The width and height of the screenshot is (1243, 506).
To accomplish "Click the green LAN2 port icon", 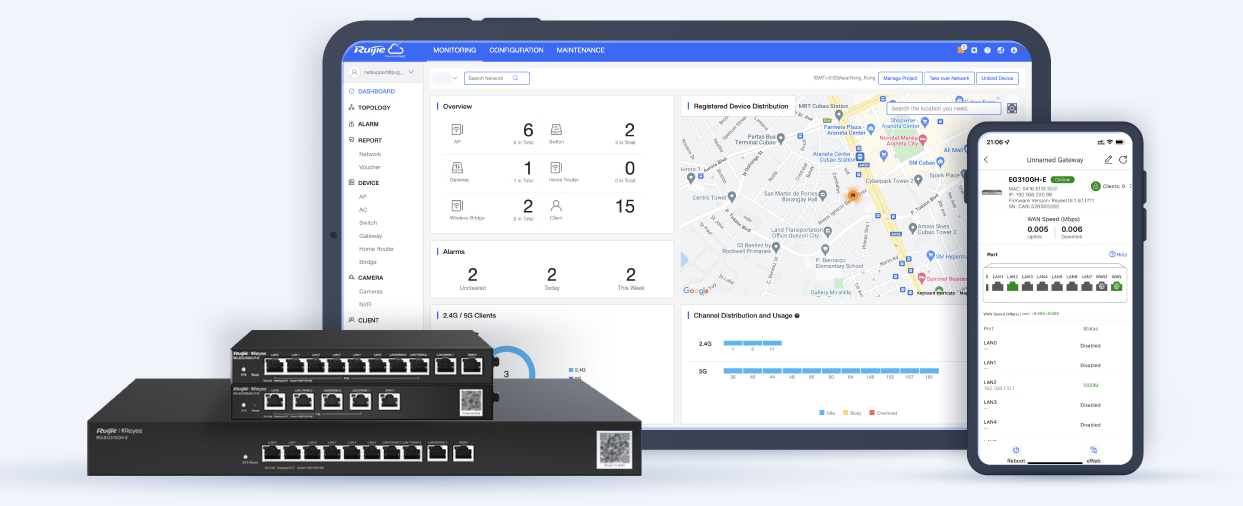I will coord(1012,286).
